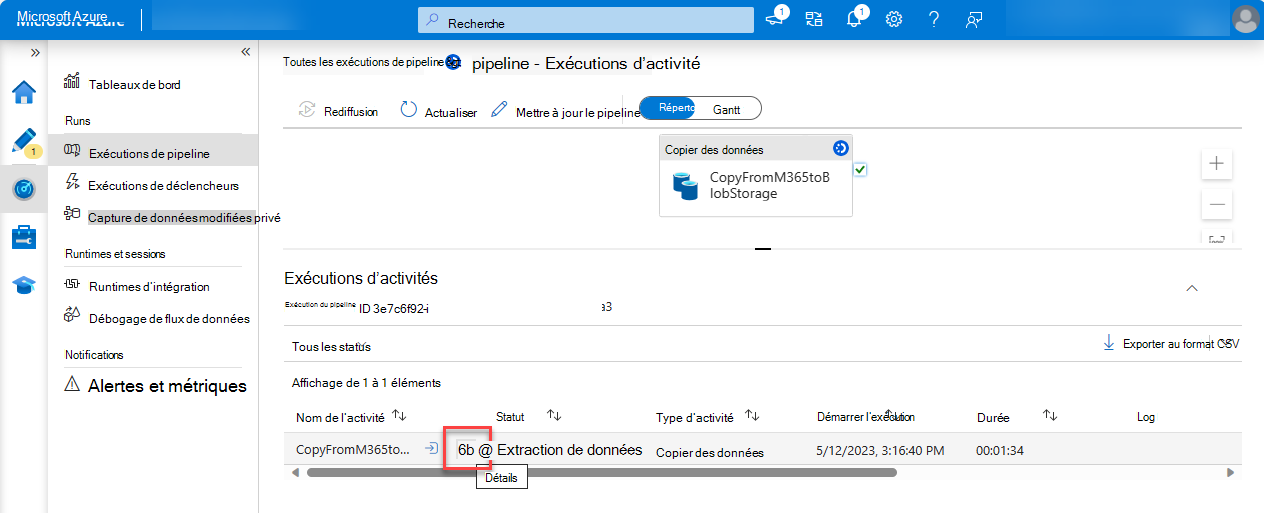The image size is (1264, 513).
Task: Open the settings gear in top bar
Action: 894,19
